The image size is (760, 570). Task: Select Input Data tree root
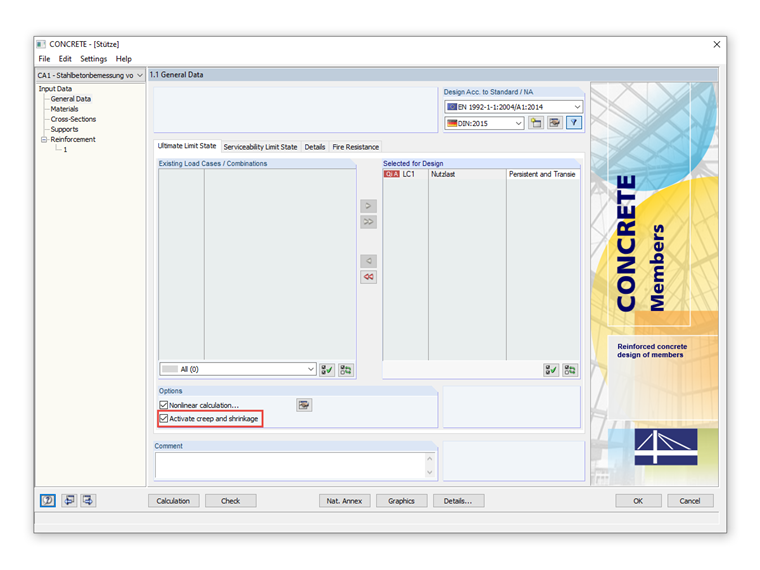click(x=55, y=89)
